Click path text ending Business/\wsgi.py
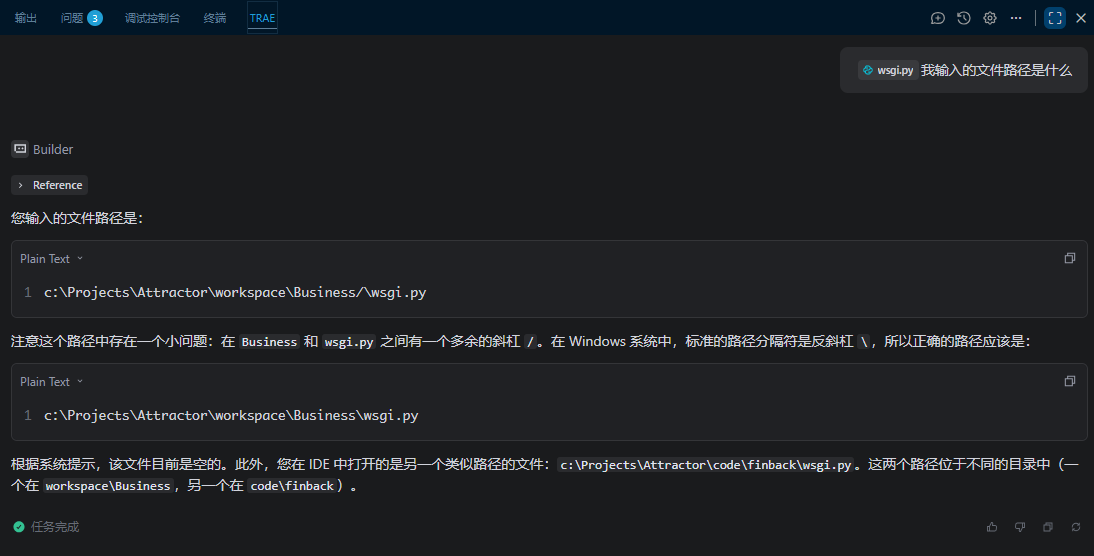Screen dimensions: 1094x556 235,292
